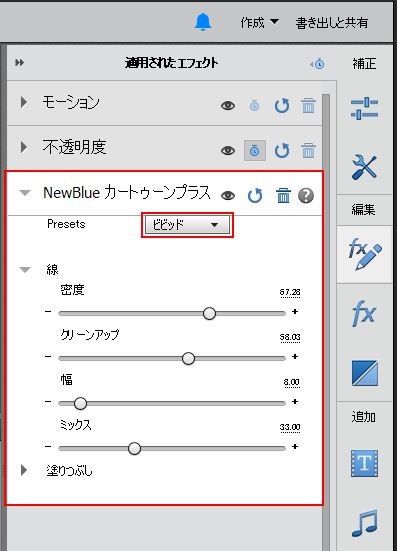The image size is (397, 551).
Task: Click the 密度 slider handle
Action: (209, 313)
